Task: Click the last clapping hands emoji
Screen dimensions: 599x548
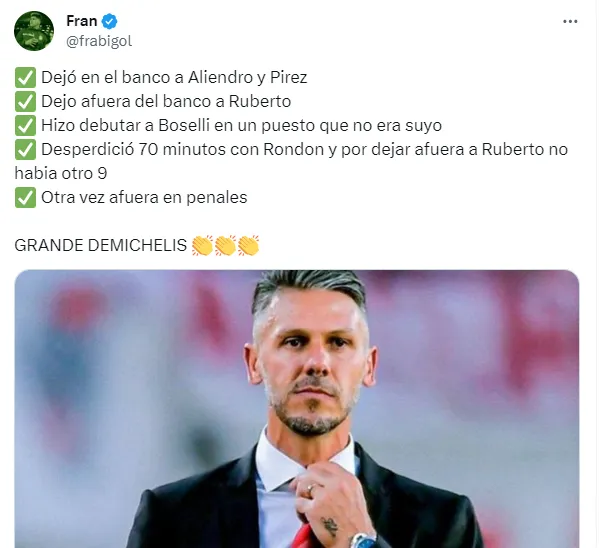Action: (248, 245)
